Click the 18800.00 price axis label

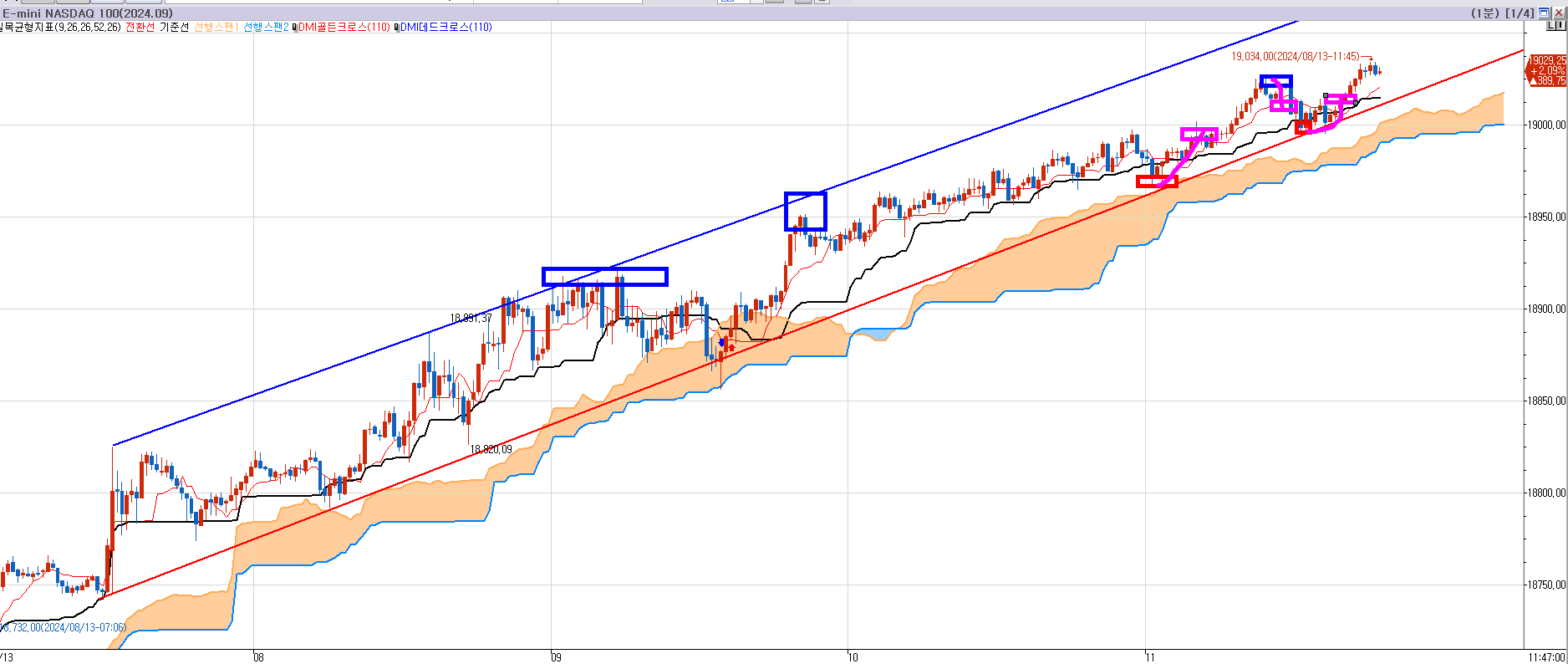pyautogui.click(x=1547, y=493)
